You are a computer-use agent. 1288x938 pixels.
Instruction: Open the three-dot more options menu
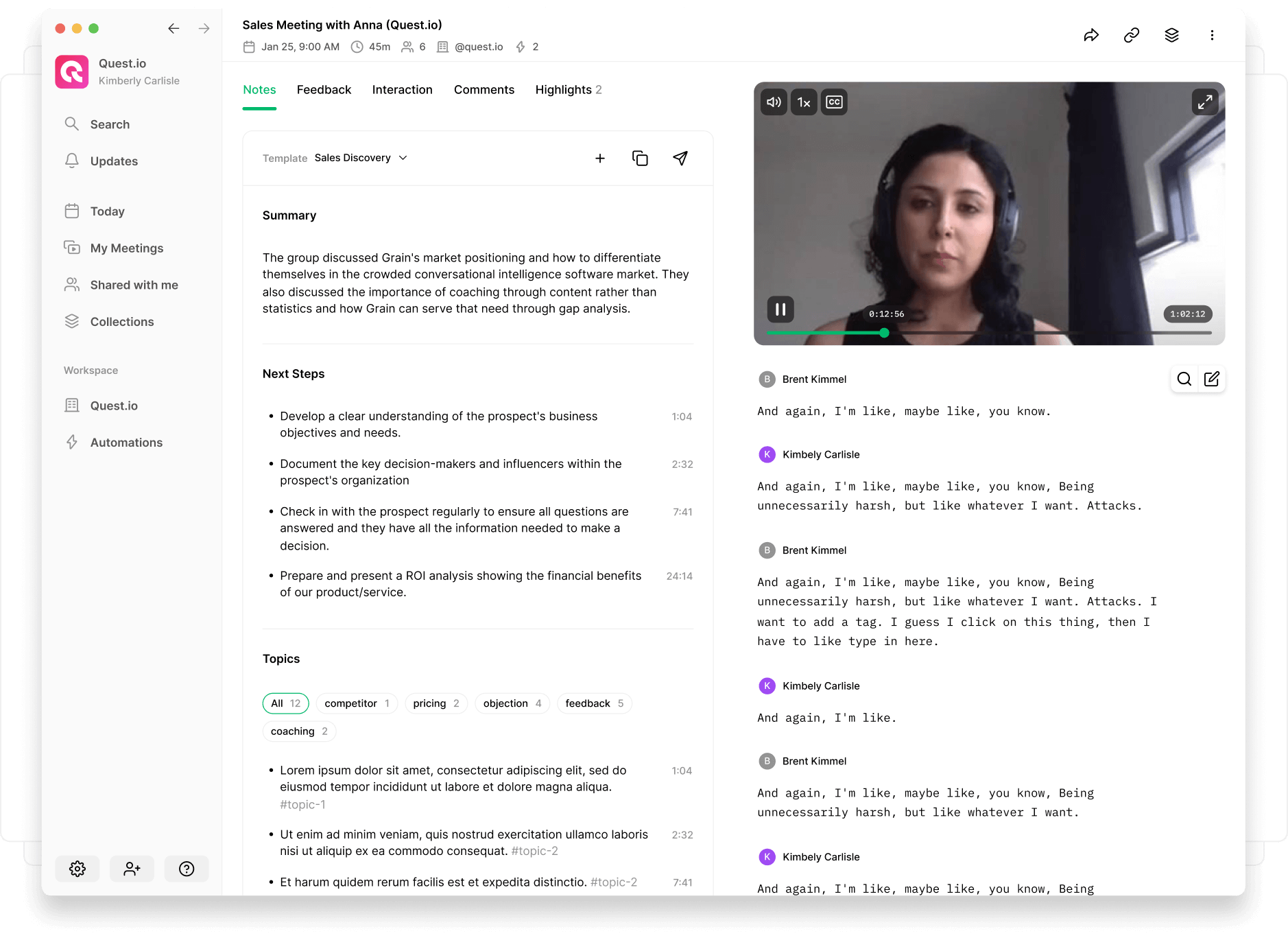tap(1212, 35)
